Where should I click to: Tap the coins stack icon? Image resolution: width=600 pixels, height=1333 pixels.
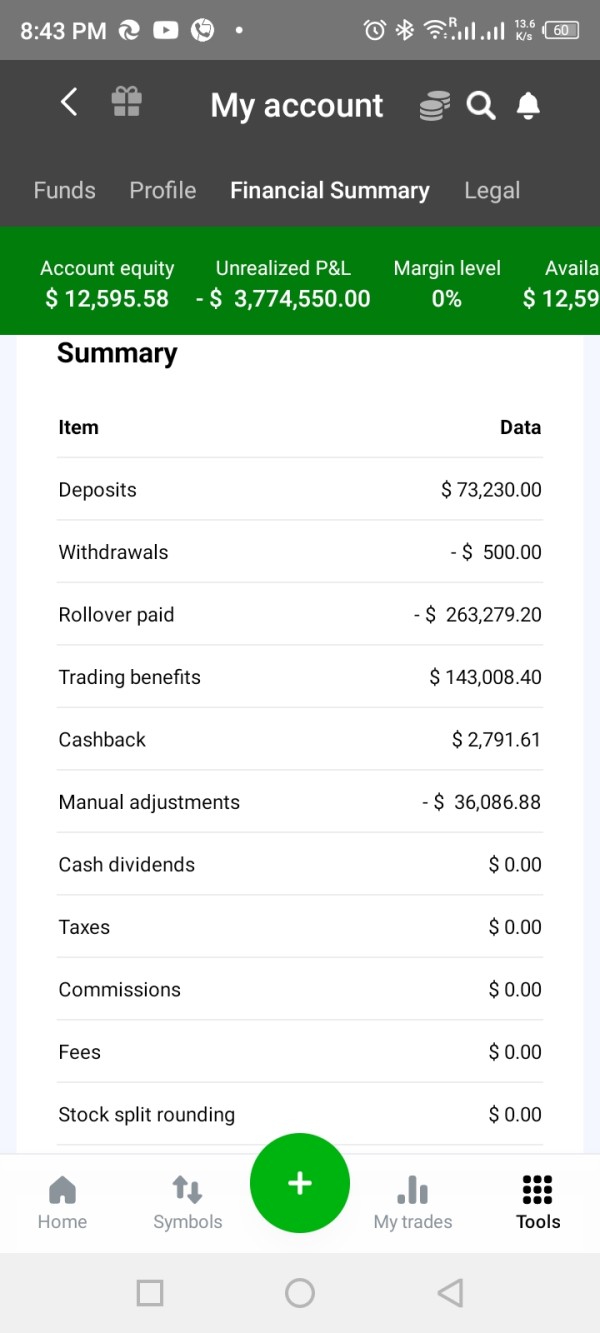434,106
